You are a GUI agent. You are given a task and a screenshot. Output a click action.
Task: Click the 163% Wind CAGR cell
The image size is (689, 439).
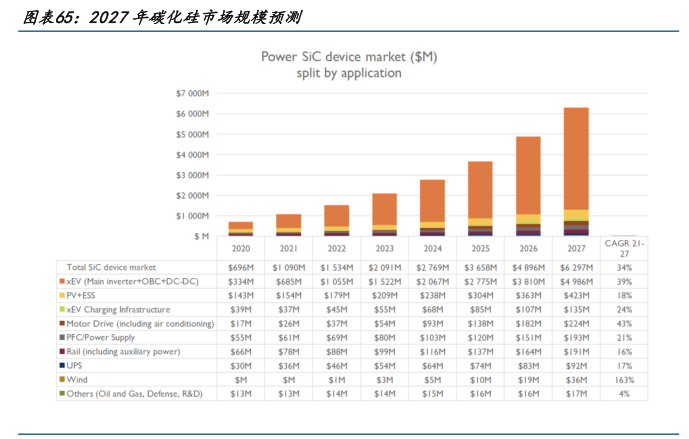point(625,380)
